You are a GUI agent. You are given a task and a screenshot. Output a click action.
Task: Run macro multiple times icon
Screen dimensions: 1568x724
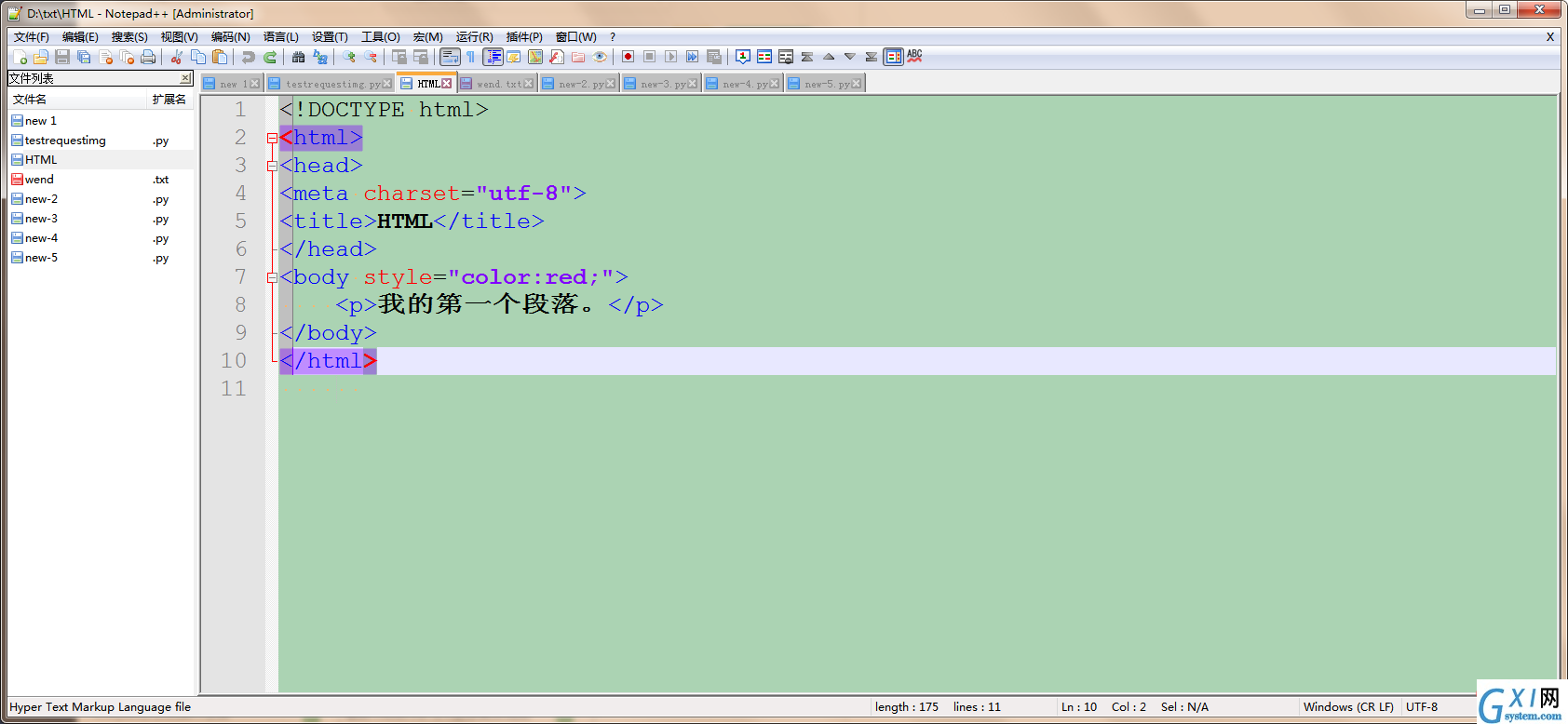[692, 57]
